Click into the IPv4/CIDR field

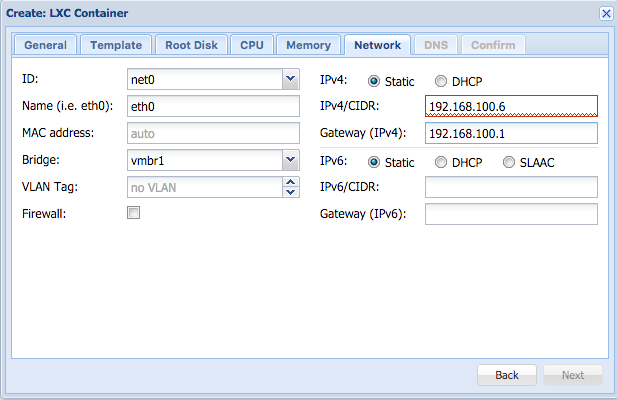pyautogui.click(x=511, y=106)
